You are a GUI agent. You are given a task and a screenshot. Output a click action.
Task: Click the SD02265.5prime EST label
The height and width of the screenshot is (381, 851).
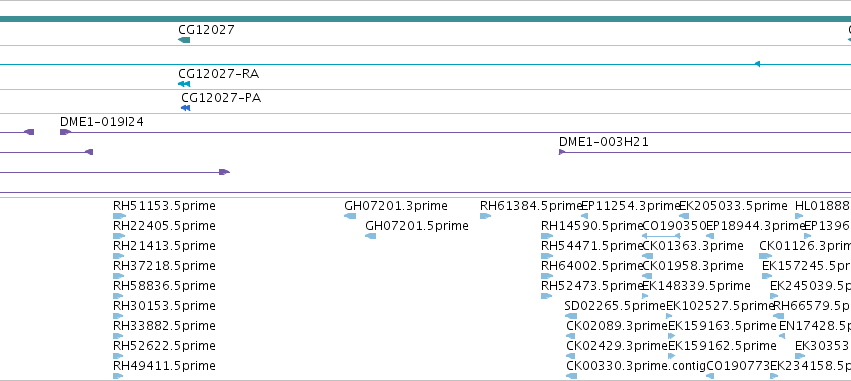point(615,306)
